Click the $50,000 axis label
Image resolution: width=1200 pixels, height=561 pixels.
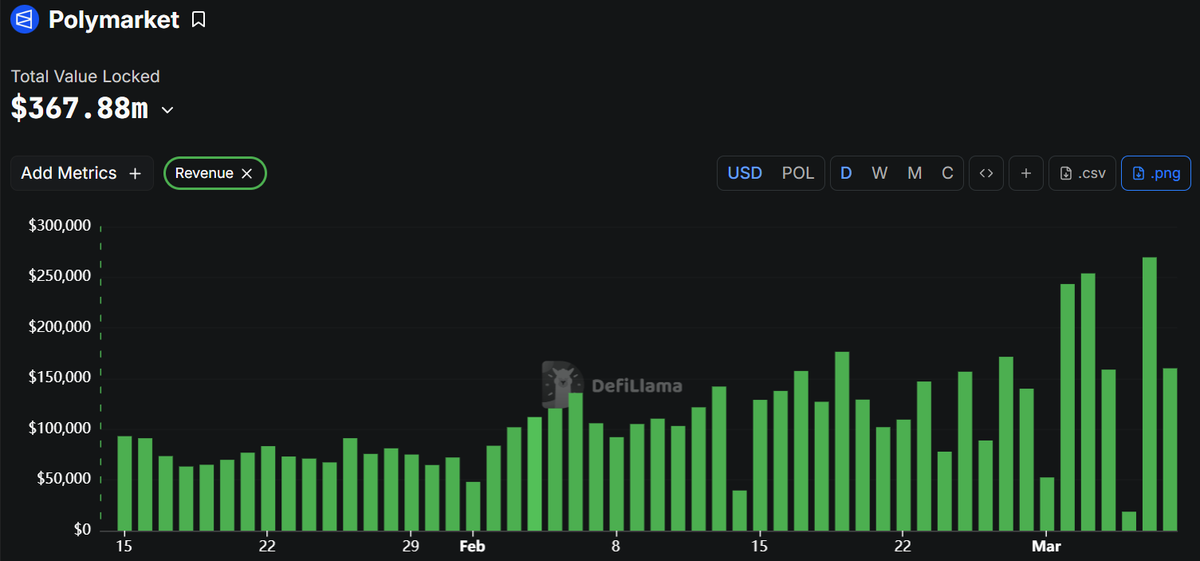pos(64,479)
